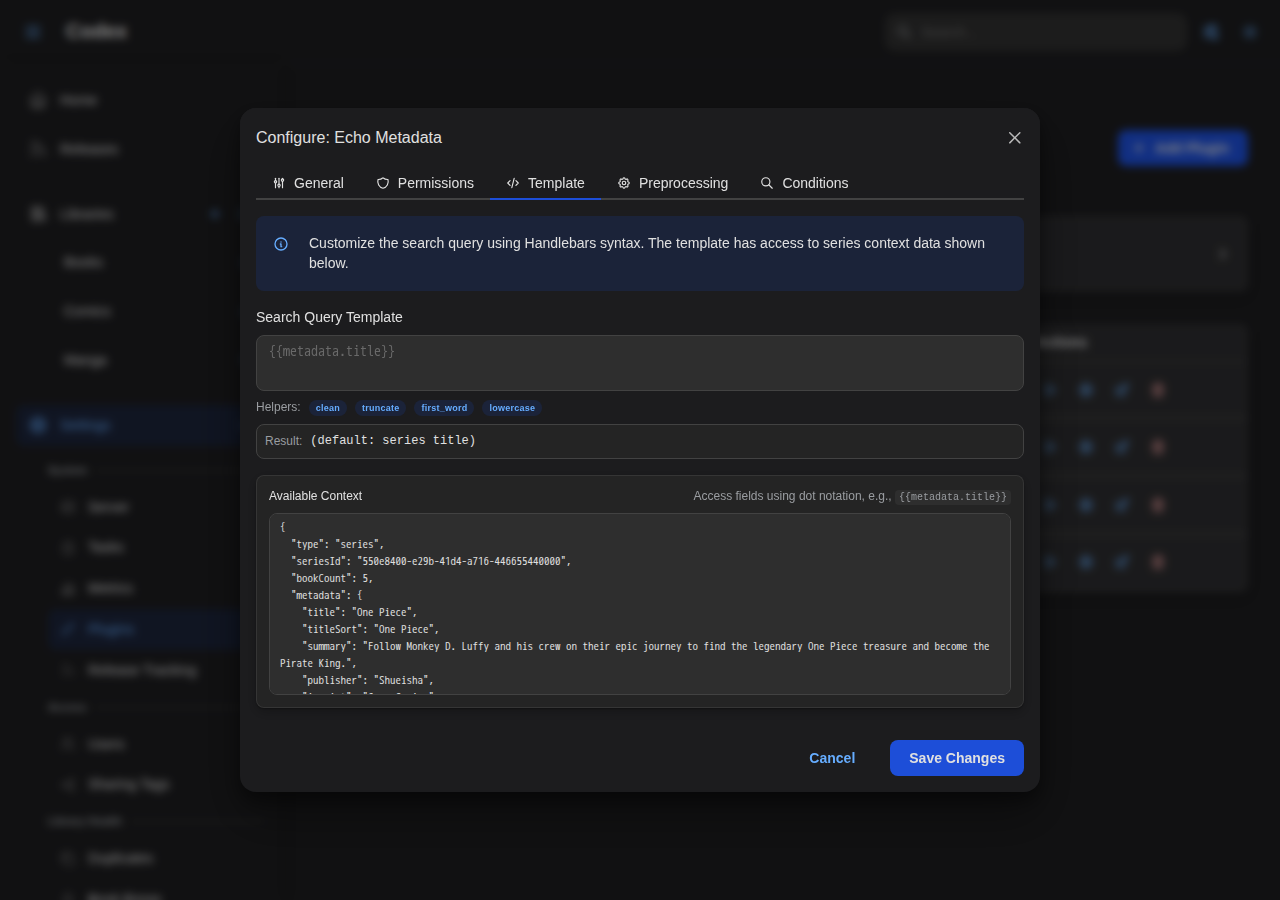
Task: Open Users in the background sidebar
Action: 107,744
